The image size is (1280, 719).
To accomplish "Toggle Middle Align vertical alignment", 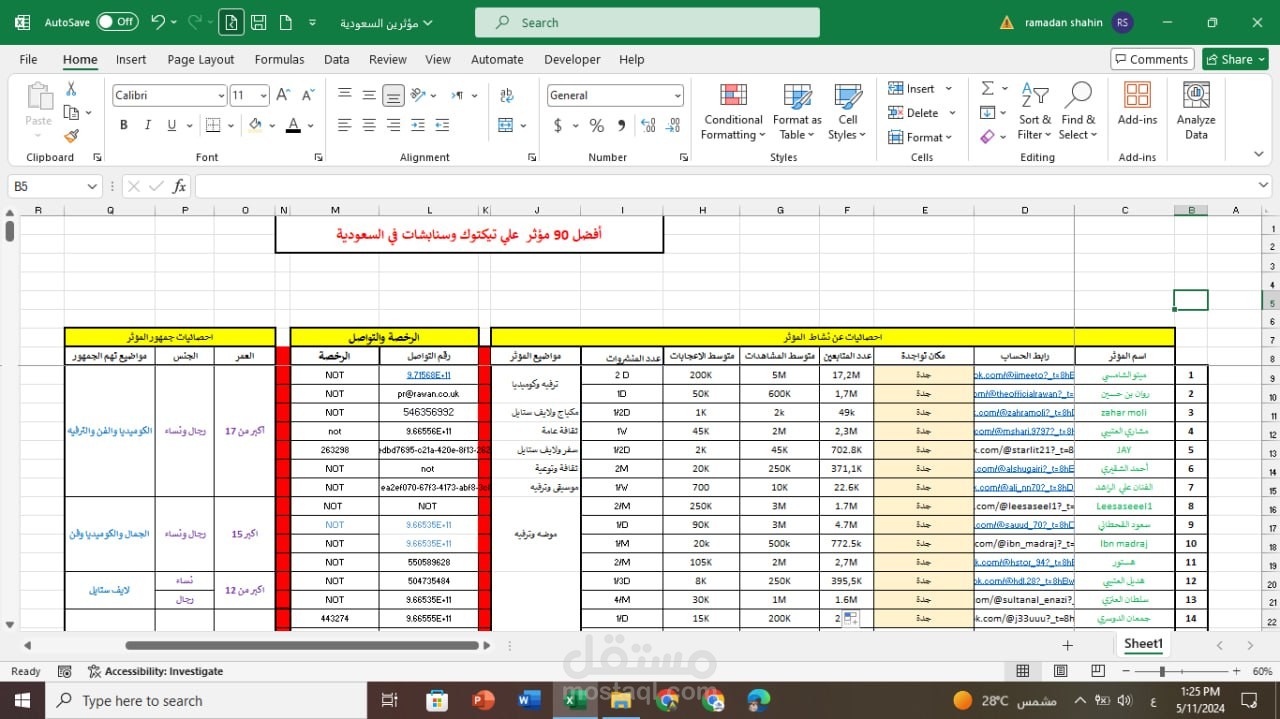I will [x=369, y=95].
